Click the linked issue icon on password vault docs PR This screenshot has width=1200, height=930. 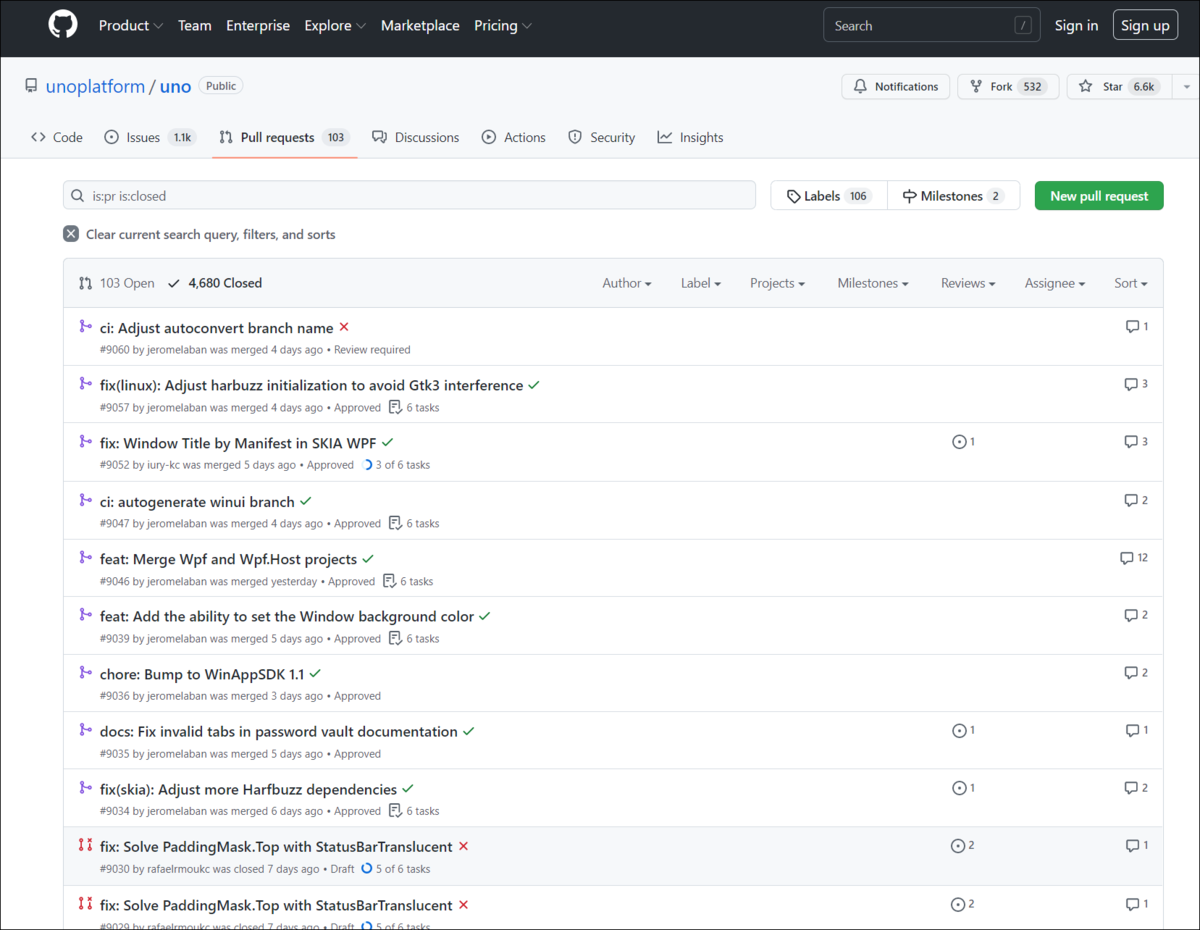tap(959, 731)
